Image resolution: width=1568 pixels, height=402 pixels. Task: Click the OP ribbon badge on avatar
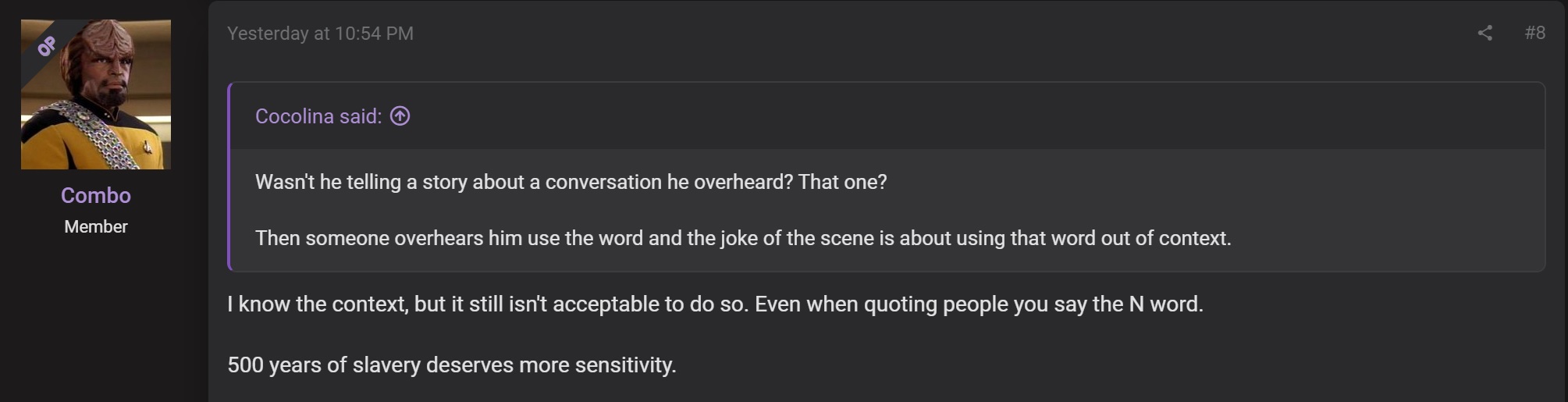tap(47, 46)
